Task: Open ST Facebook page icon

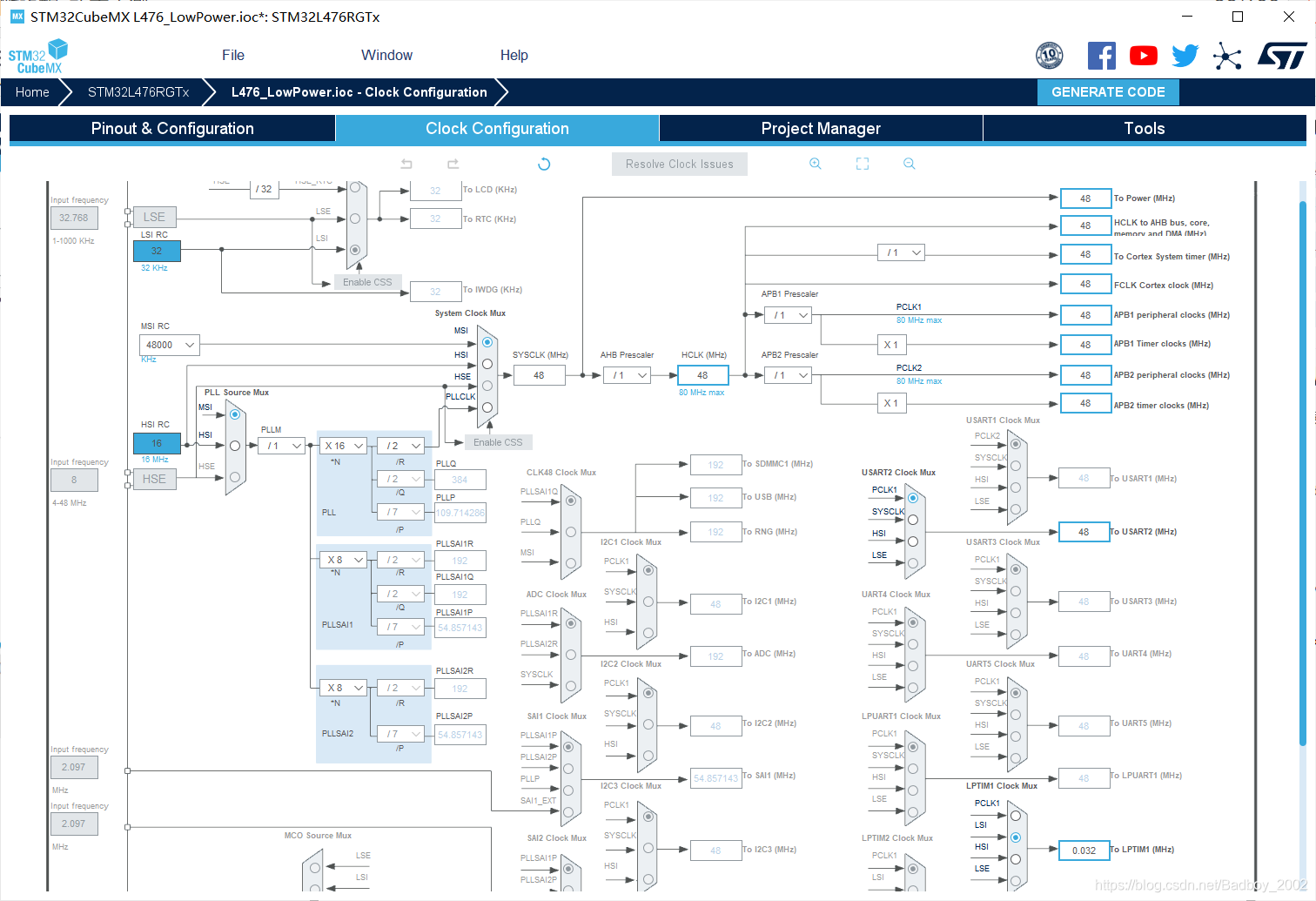Action: pyautogui.click(x=1102, y=56)
